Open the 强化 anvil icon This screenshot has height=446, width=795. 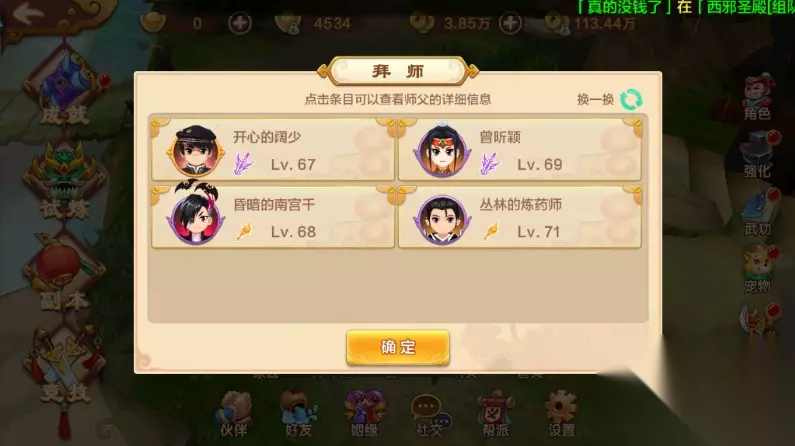(x=758, y=155)
